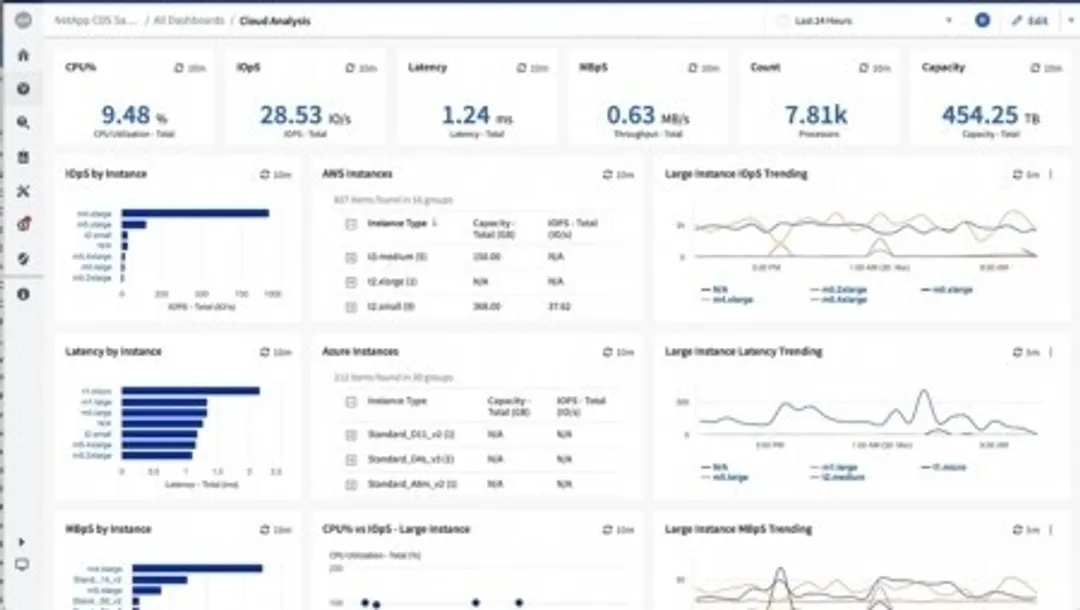Click the blue round icon beside Edit
This screenshot has width=1080, height=610.
point(982,20)
